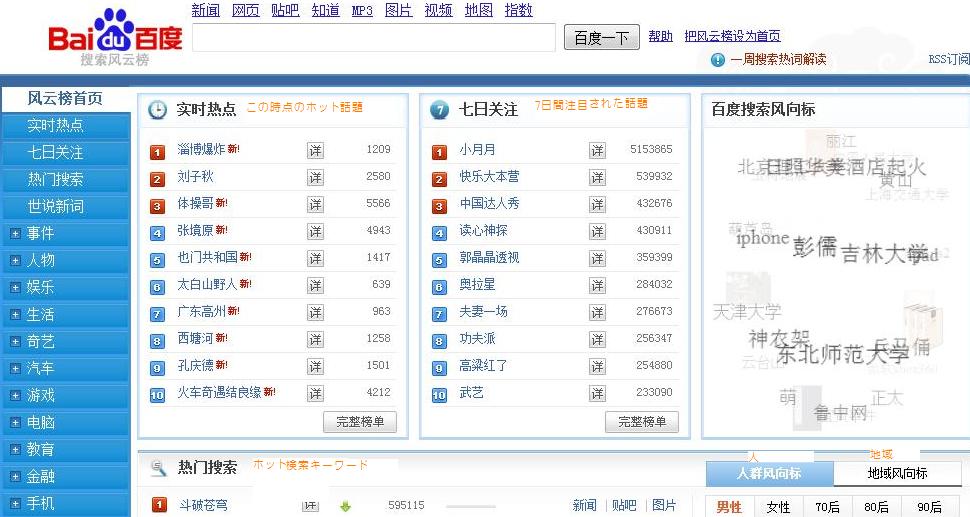Select 世说新词 in the sidebar

[65, 207]
